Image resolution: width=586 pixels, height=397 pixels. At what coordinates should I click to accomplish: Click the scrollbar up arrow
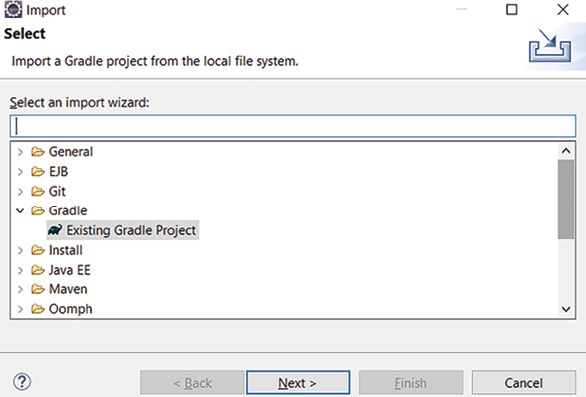point(566,151)
